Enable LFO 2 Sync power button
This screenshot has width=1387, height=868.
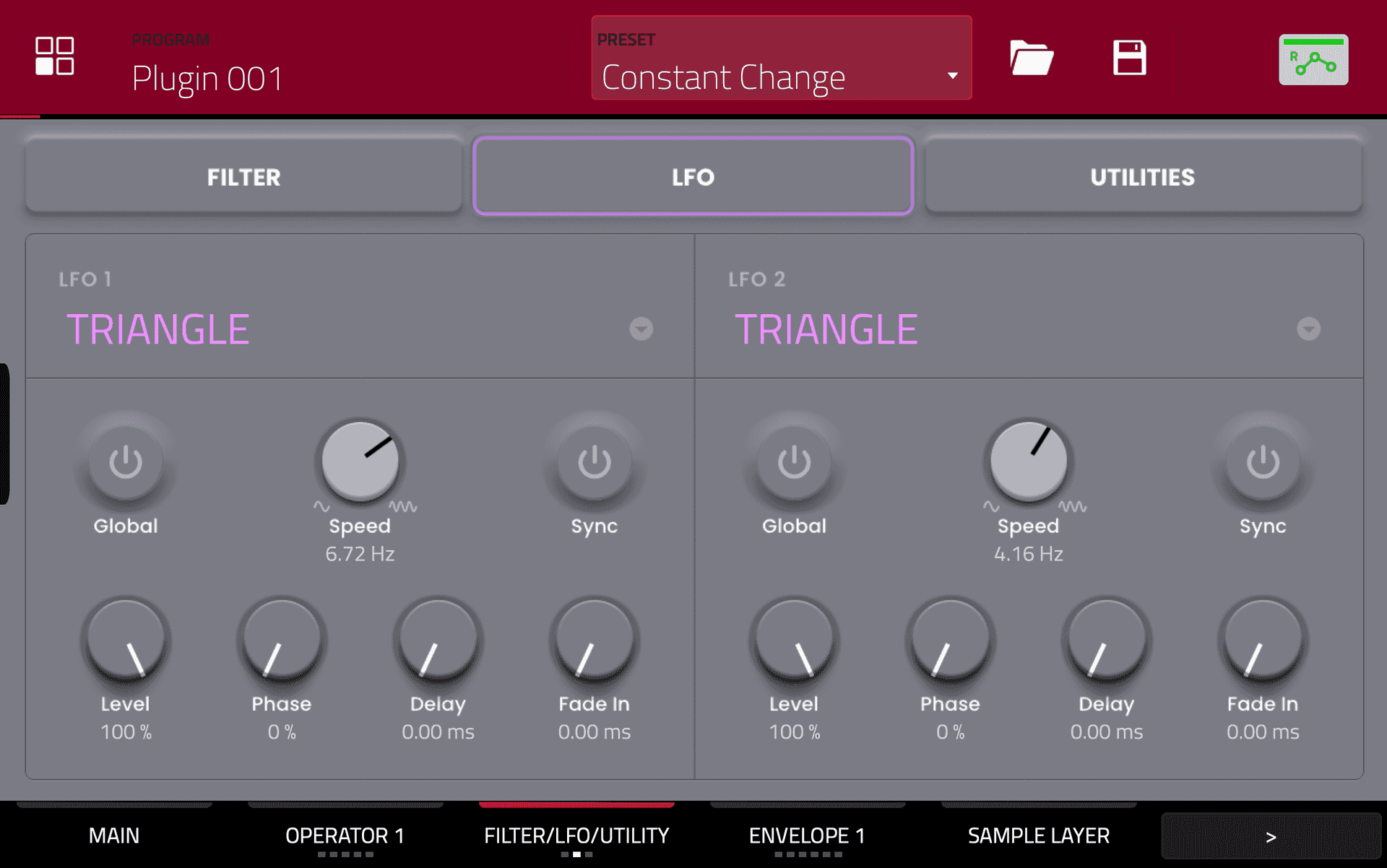point(1262,462)
